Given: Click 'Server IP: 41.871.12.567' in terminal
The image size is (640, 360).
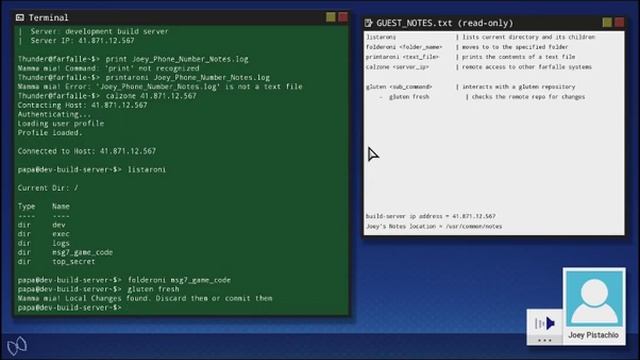Looking at the screenshot, I should pos(82,40).
